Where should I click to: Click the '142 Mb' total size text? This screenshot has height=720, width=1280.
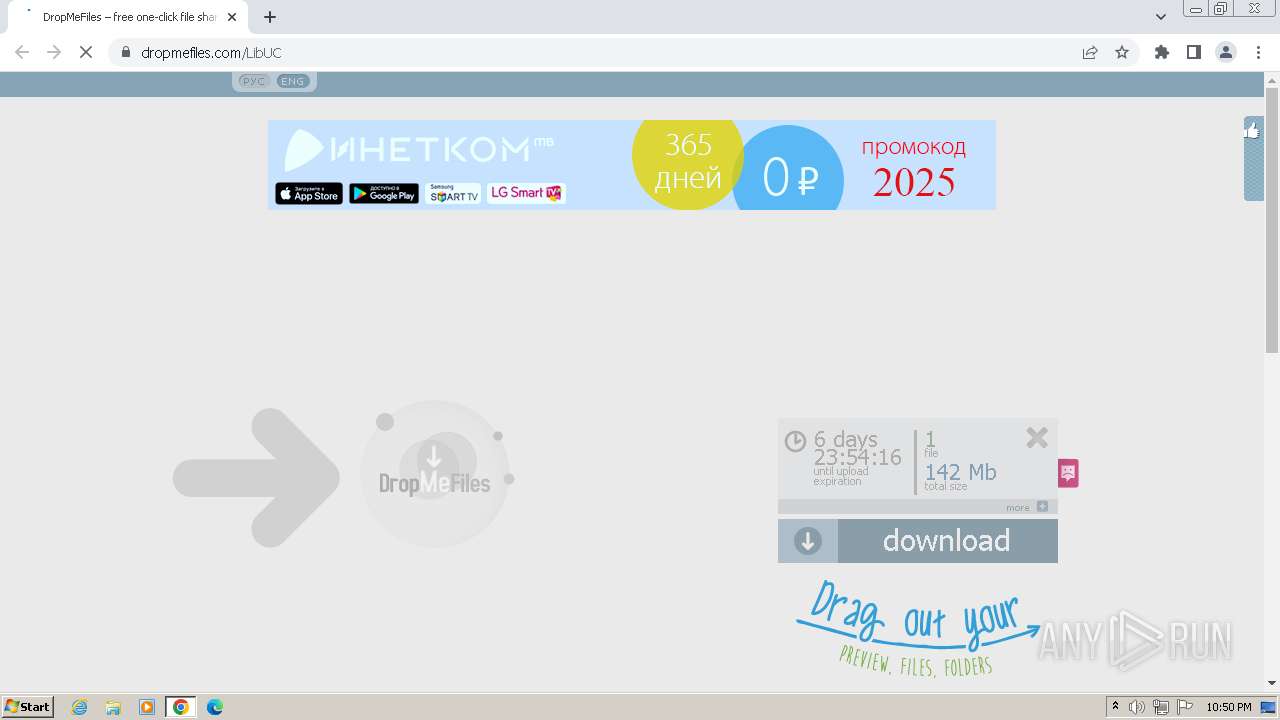[x=960, y=472]
